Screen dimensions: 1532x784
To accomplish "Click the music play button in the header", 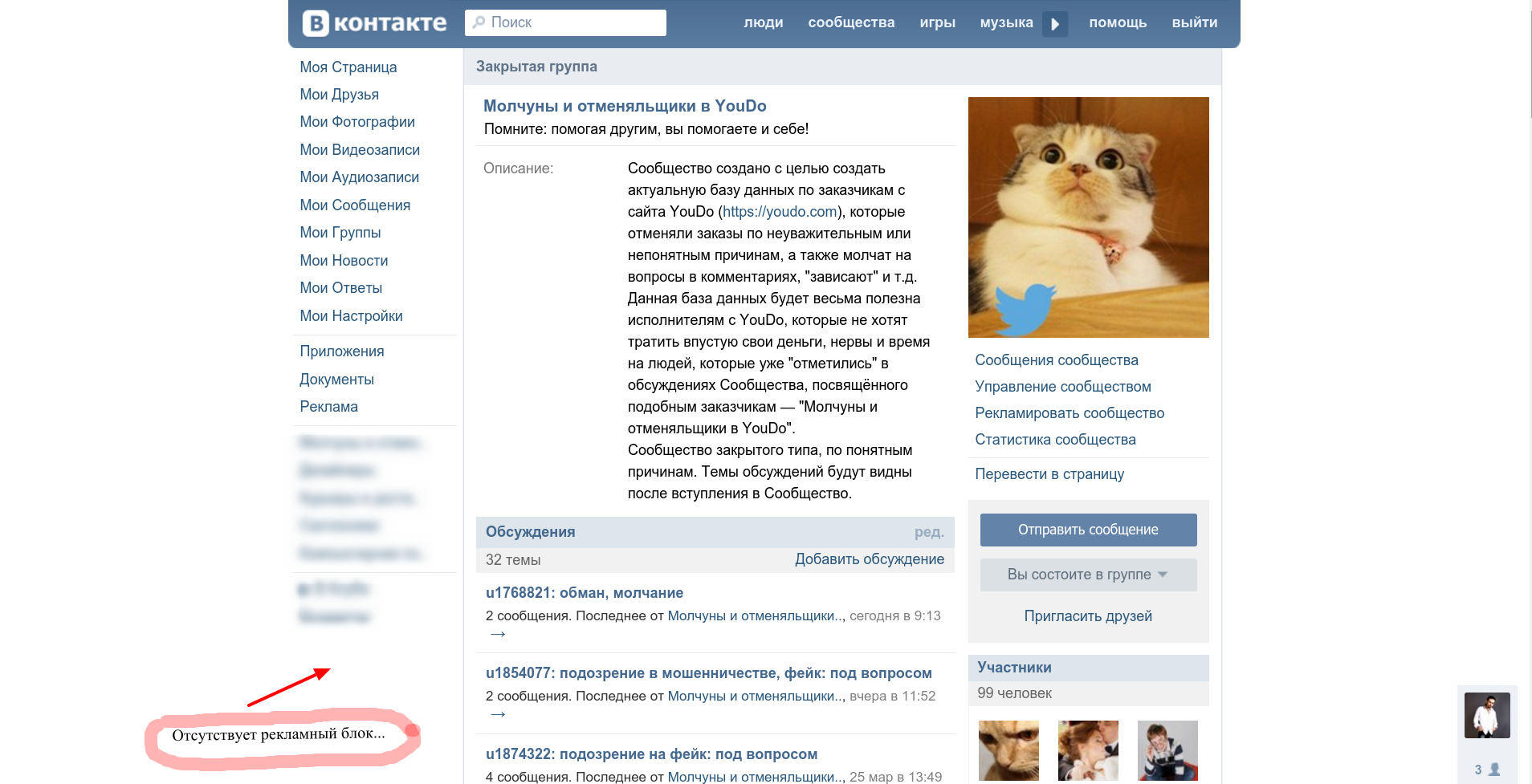I will (x=1055, y=23).
